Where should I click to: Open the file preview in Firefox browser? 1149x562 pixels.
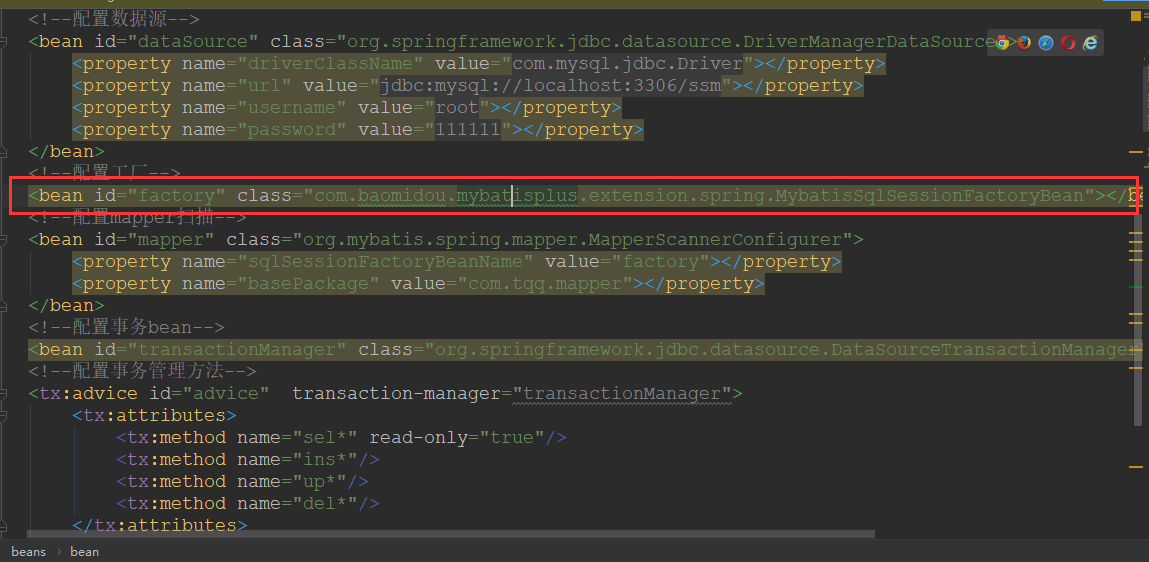pyautogui.click(x=1024, y=42)
